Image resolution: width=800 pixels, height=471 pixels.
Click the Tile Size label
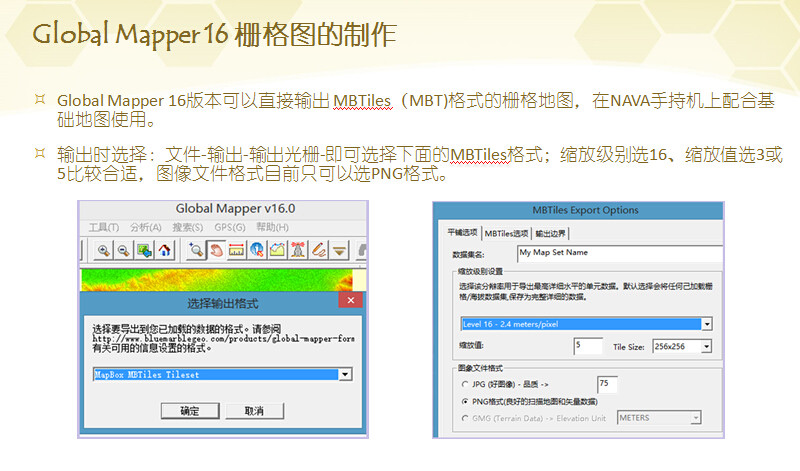pos(629,347)
